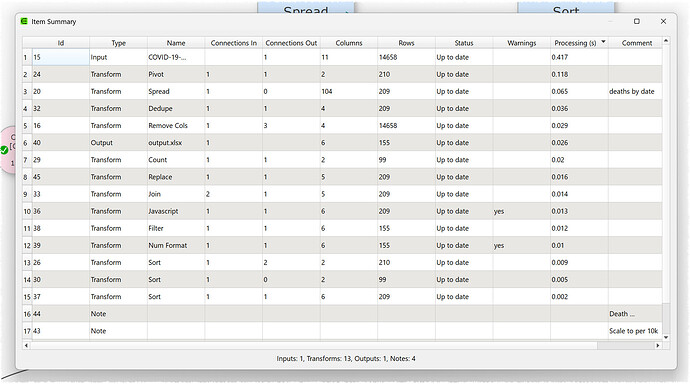
Task: Click the vertical scrollbar up arrow
Action: pyautogui.click(x=666, y=40)
